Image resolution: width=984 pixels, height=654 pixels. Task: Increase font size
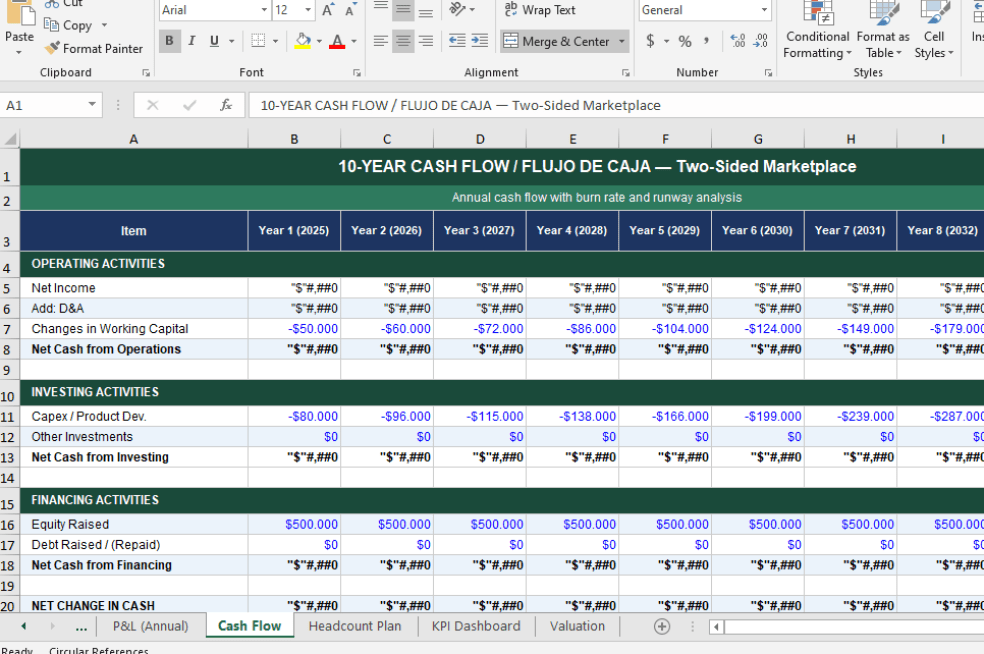tap(328, 10)
